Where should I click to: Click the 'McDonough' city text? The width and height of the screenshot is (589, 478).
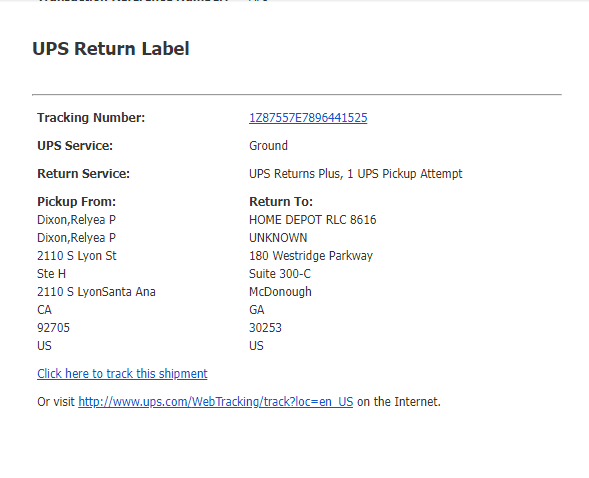(x=280, y=292)
